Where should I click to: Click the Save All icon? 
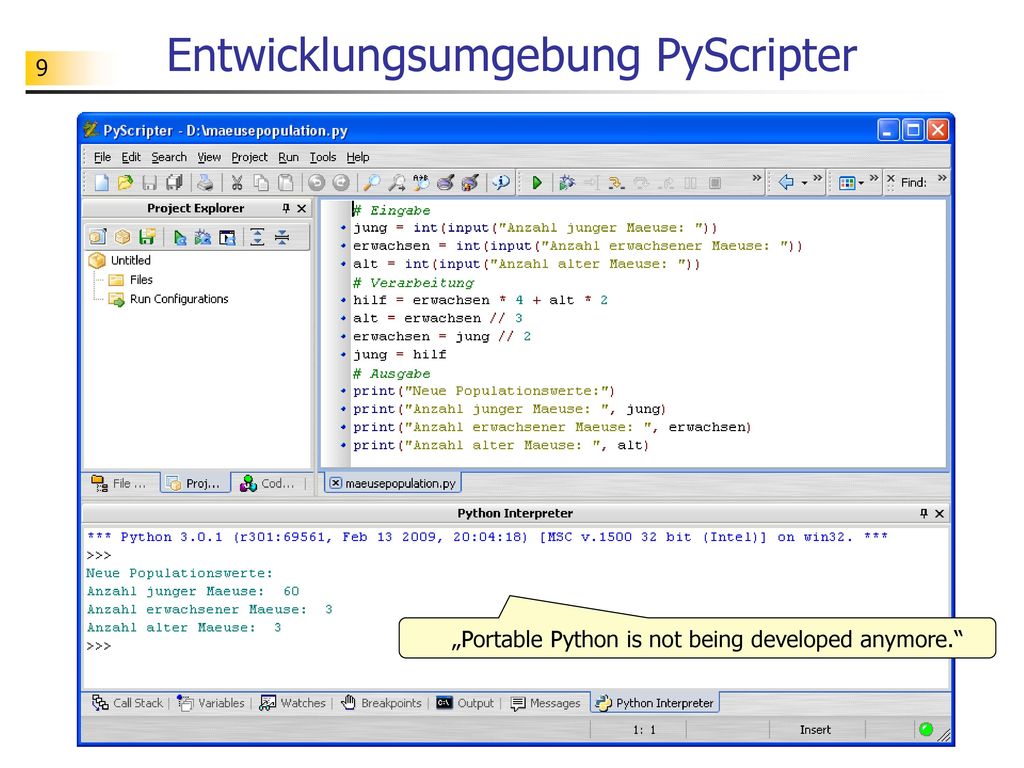(x=174, y=183)
